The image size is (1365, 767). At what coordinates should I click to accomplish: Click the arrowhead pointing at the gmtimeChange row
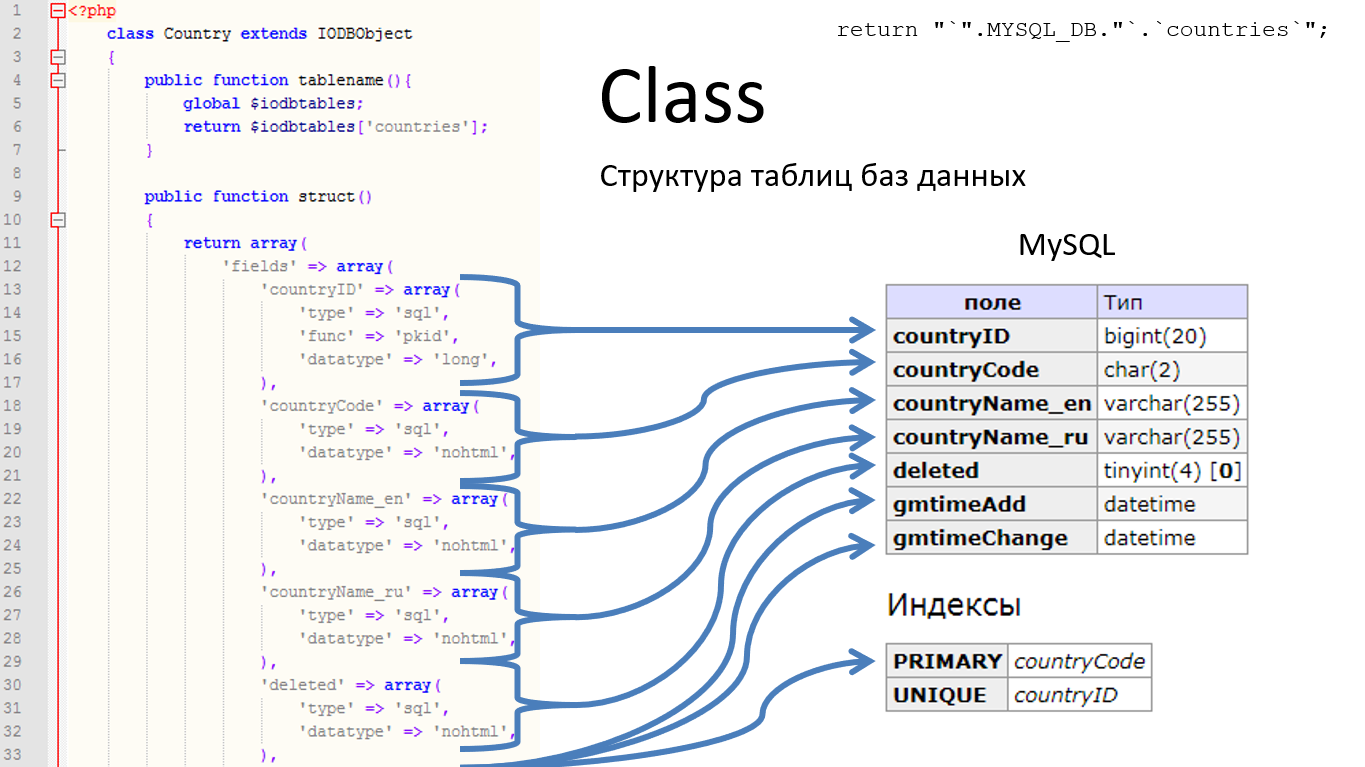point(862,541)
